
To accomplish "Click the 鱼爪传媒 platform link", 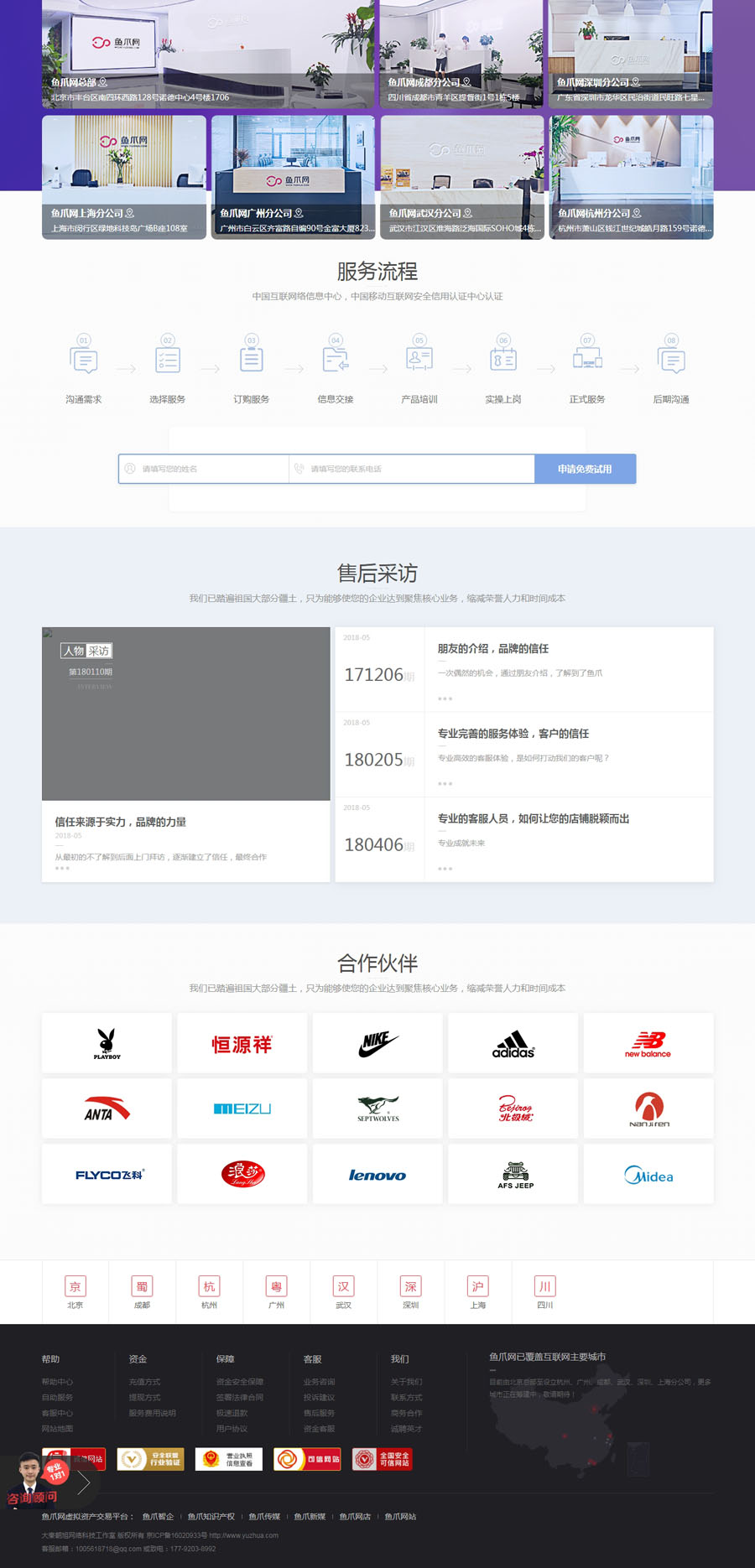I will point(265,1516).
